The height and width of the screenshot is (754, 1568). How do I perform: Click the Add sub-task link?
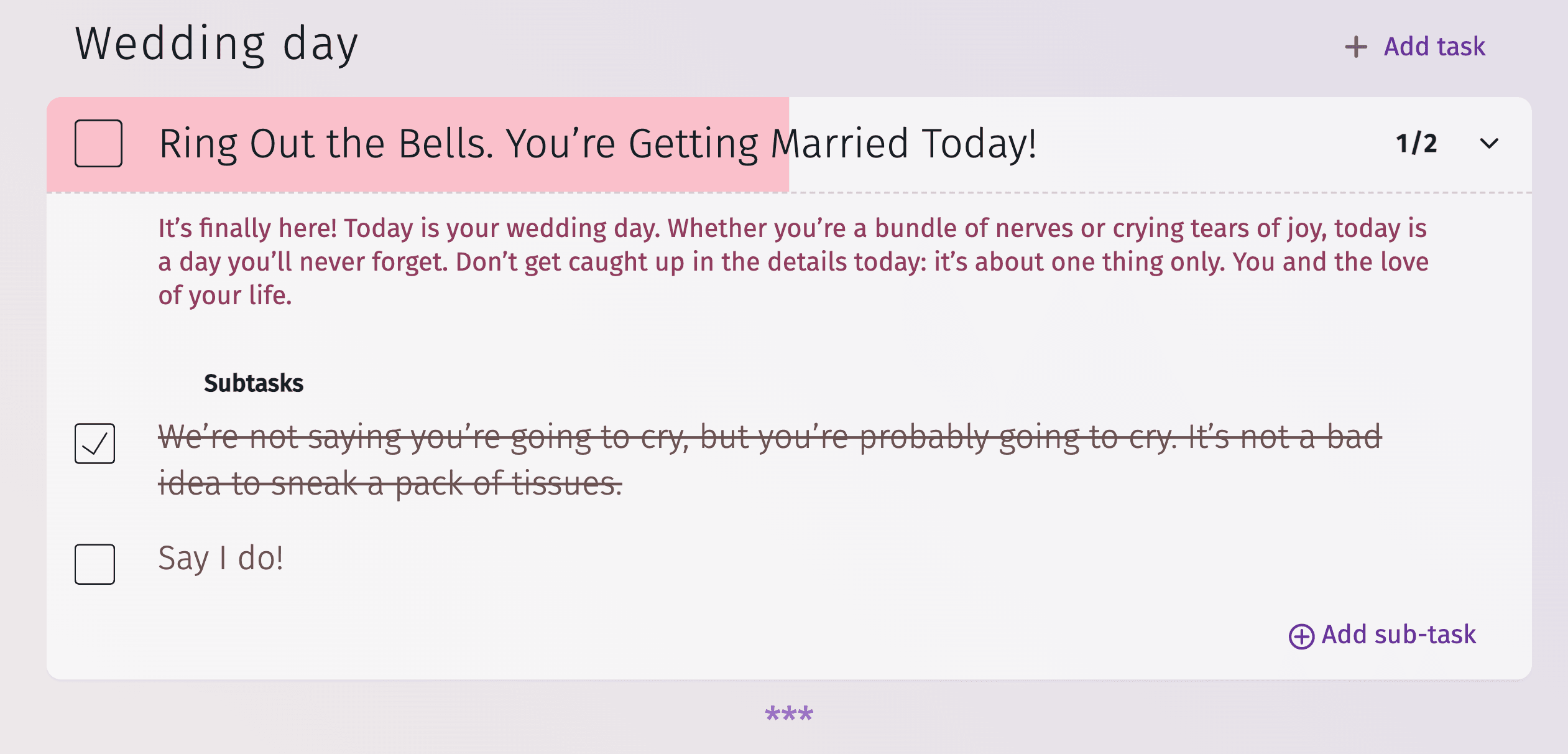tap(1398, 635)
